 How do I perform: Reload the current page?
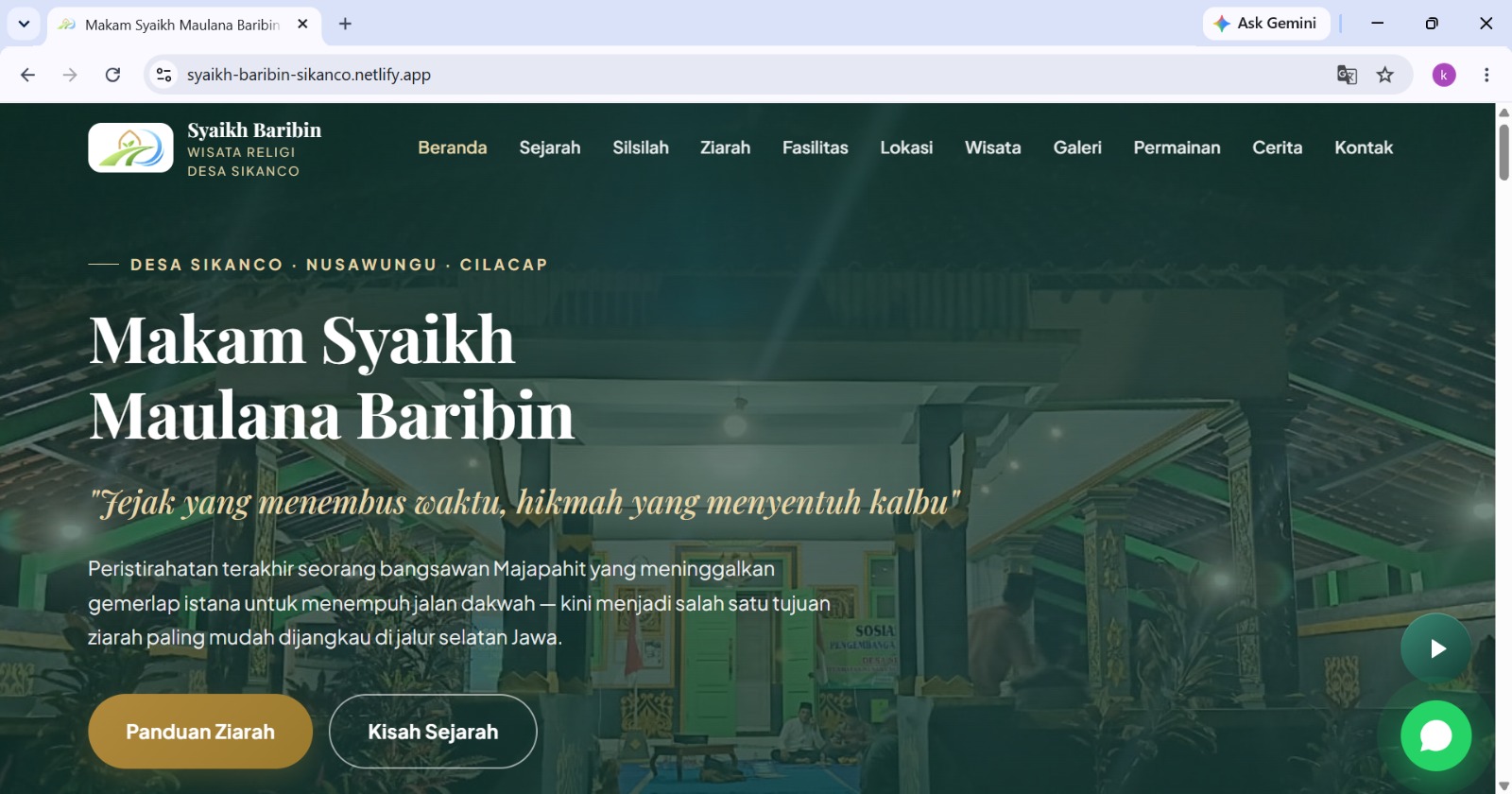pyautogui.click(x=112, y=75)
